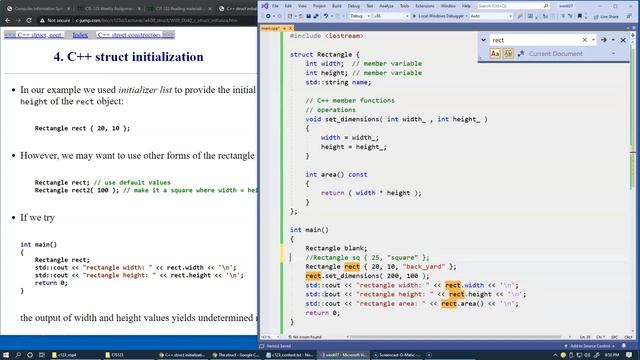Open the Analyze menu

pyautogui.click(x=386, y=6)
